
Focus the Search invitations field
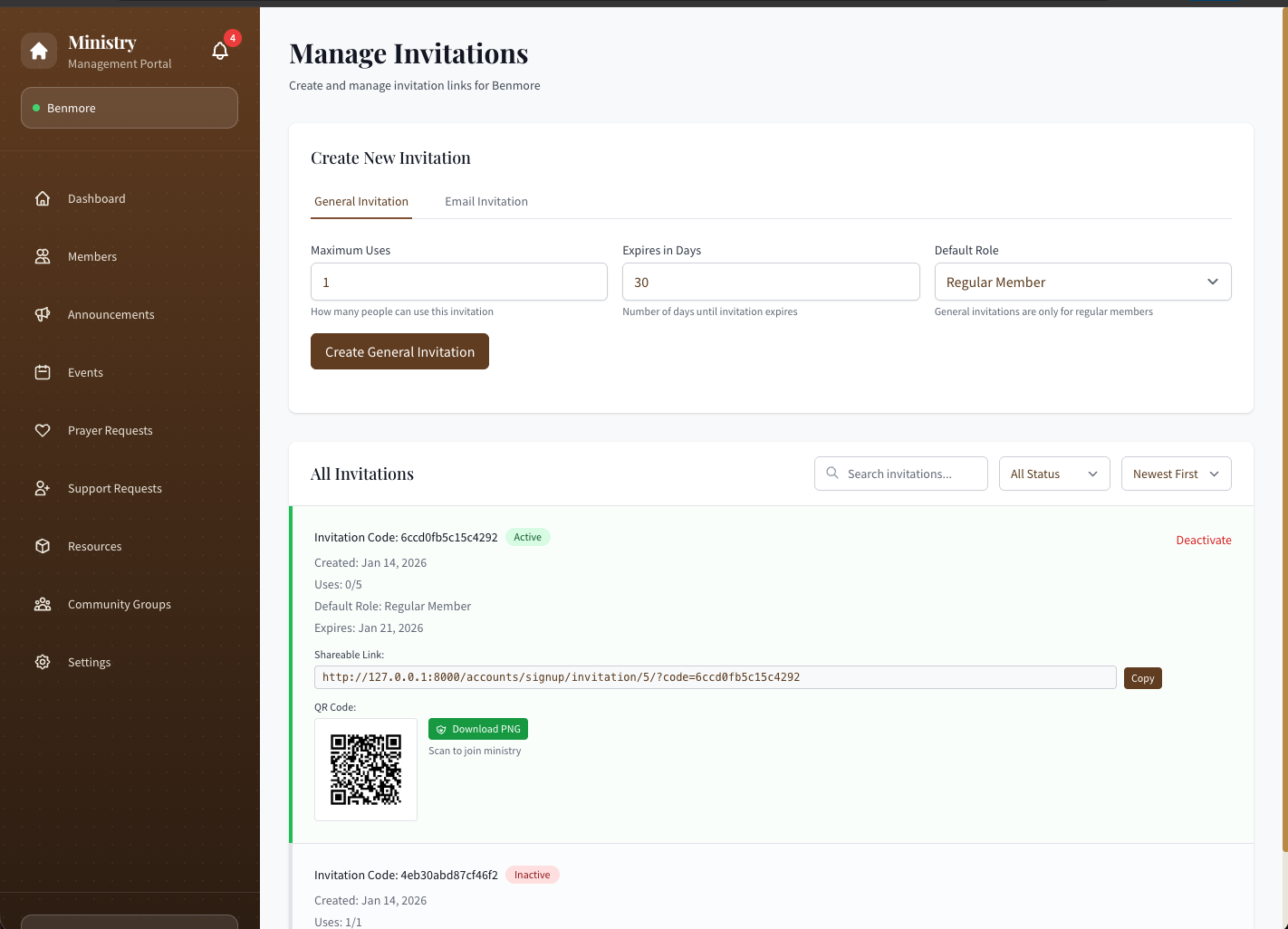pos(900,474)
